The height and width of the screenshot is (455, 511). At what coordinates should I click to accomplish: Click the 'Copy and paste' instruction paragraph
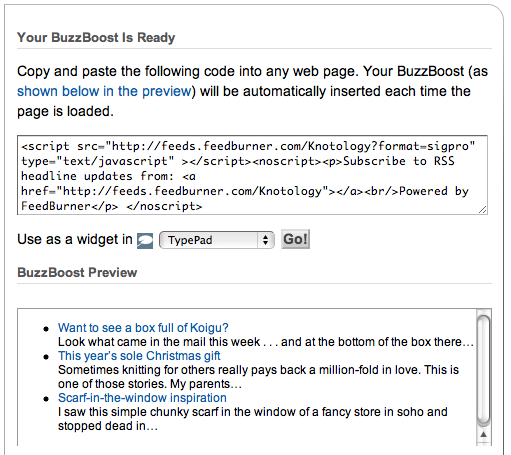click(x=252, y=91)
